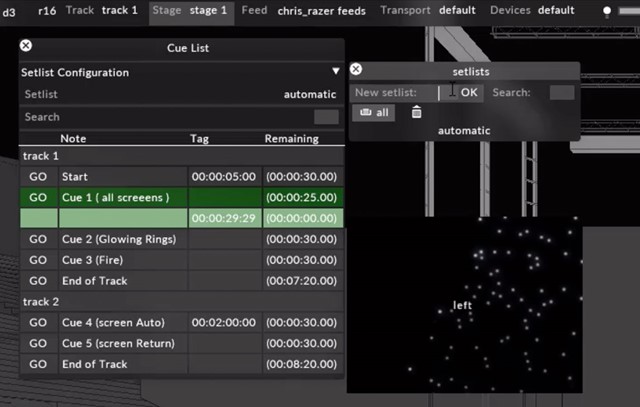Focus the Cue List Search field
Screen dimensions: 640x407
pos(326,117)
